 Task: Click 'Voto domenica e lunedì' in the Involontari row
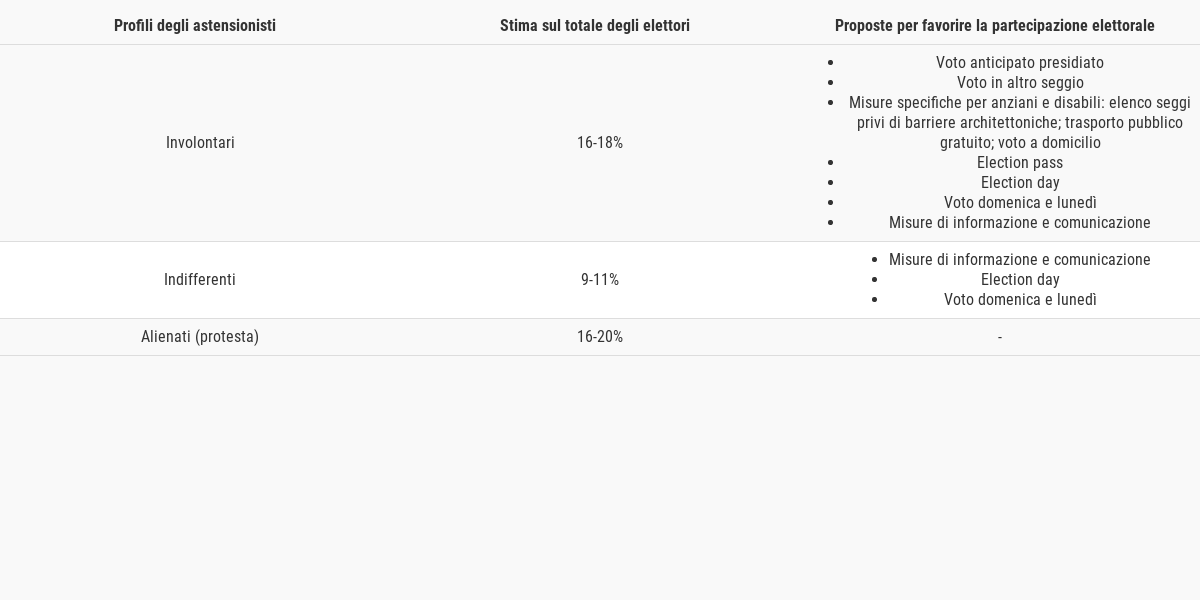pyautogui.click(x=1020, y=203)
